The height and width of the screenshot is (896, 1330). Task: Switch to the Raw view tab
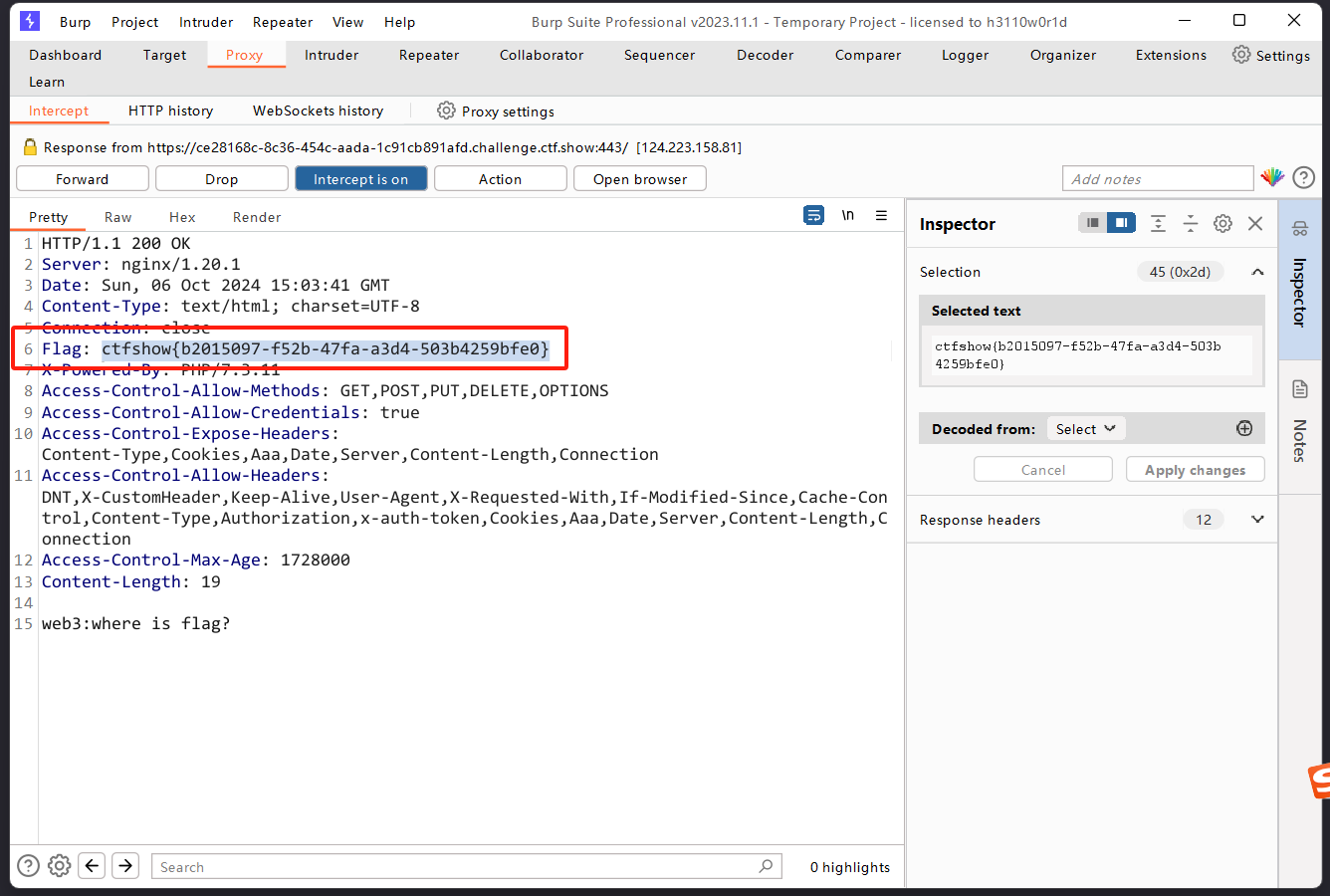[x=118, y=217]
